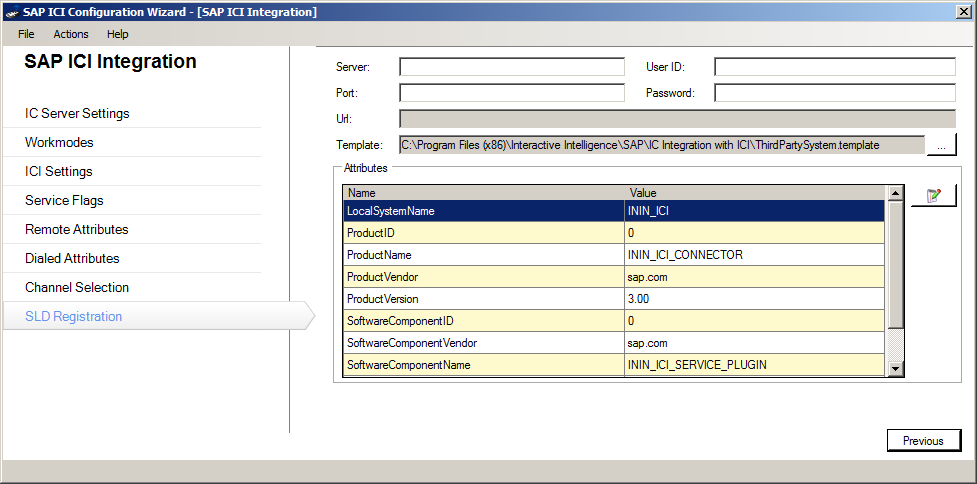Click the edit attribute icon button

coord(934,196)
